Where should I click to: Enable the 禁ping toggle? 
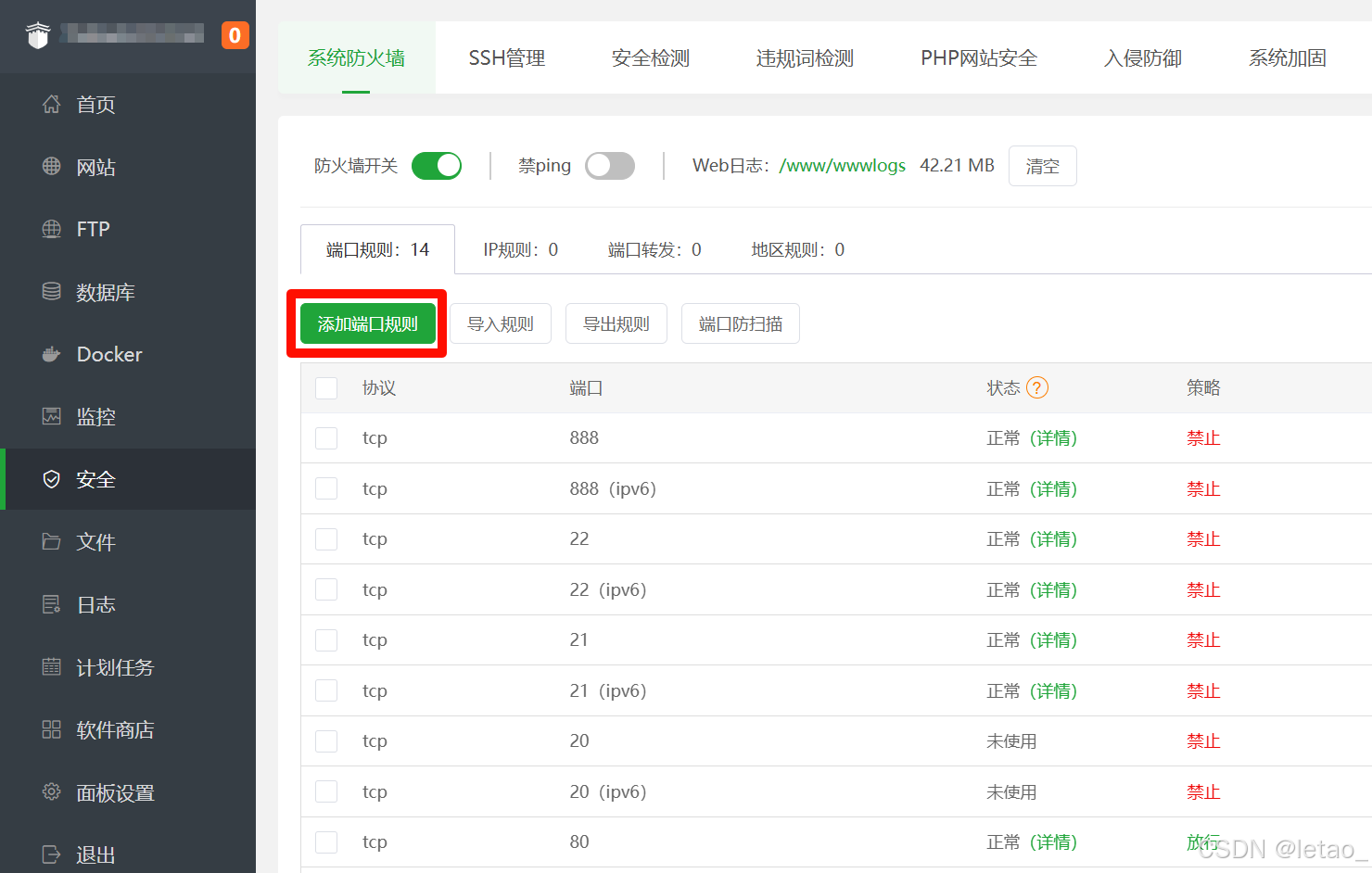(x=610, y=166)
